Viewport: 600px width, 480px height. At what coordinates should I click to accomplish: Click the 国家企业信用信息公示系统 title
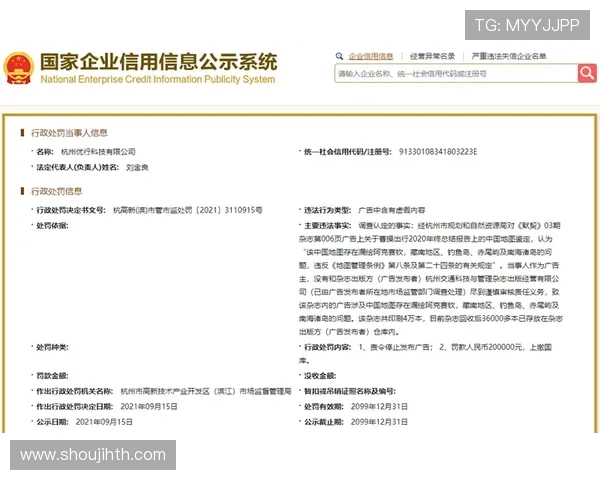[x=158, y=62]
